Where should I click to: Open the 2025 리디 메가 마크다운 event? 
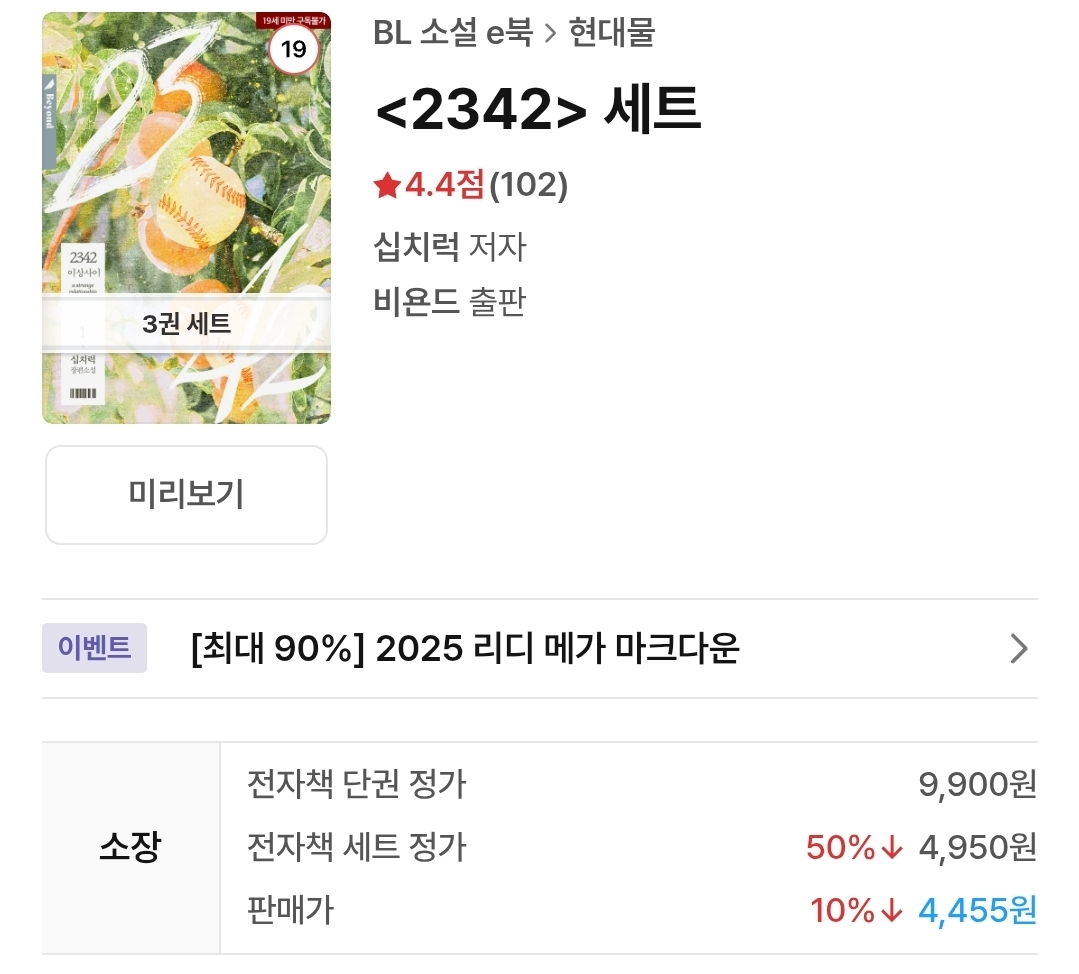click(465, 648)
